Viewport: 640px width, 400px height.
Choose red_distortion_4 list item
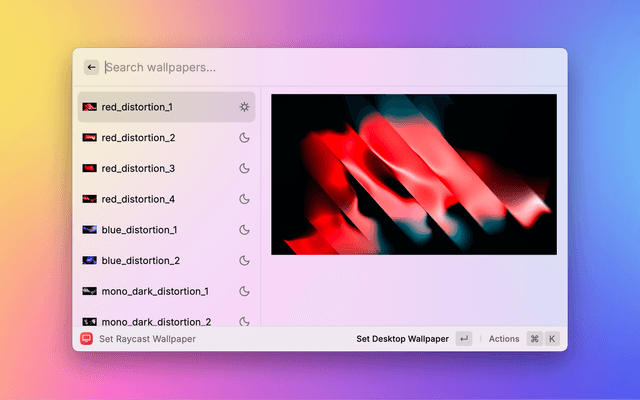(138, 199)
